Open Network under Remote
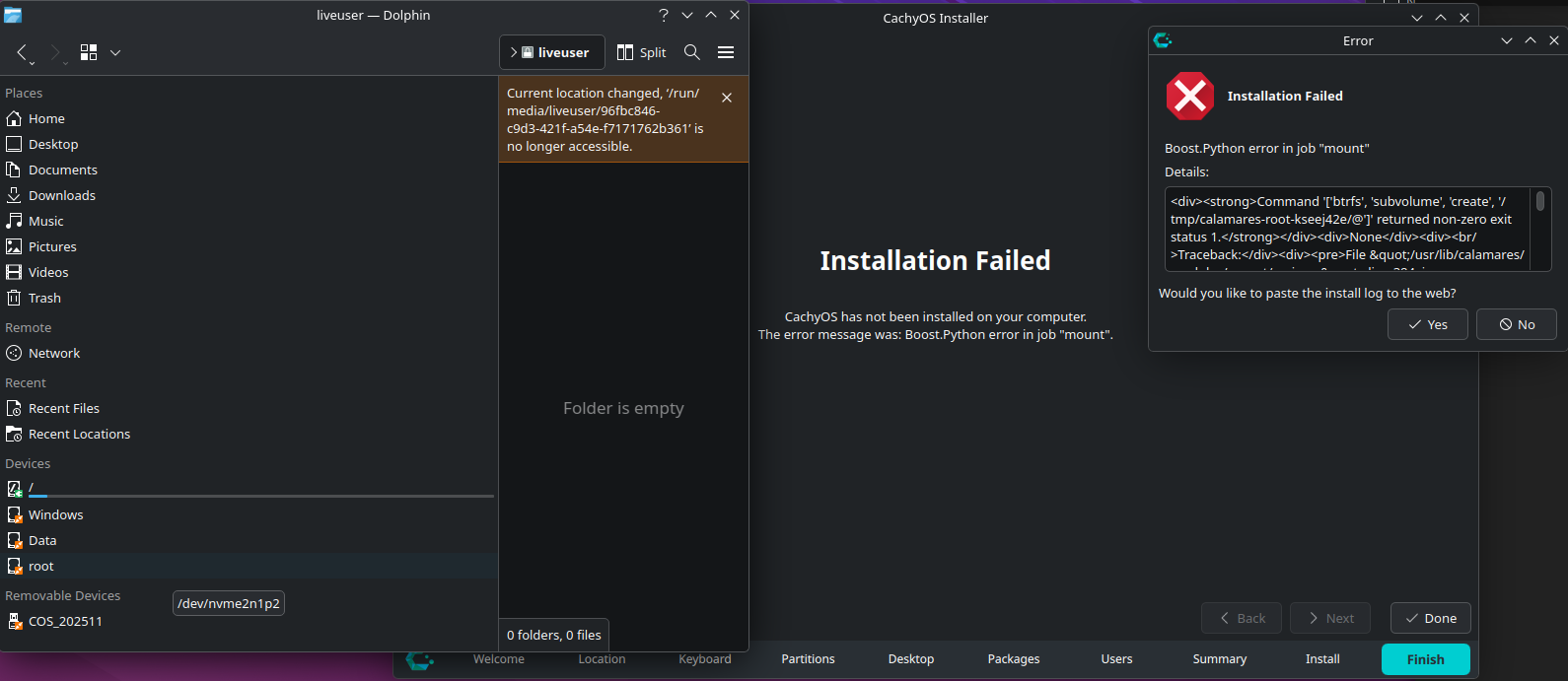Viewport: 1568px width, 681px height. pyautogui.click(x=249, y=353)
